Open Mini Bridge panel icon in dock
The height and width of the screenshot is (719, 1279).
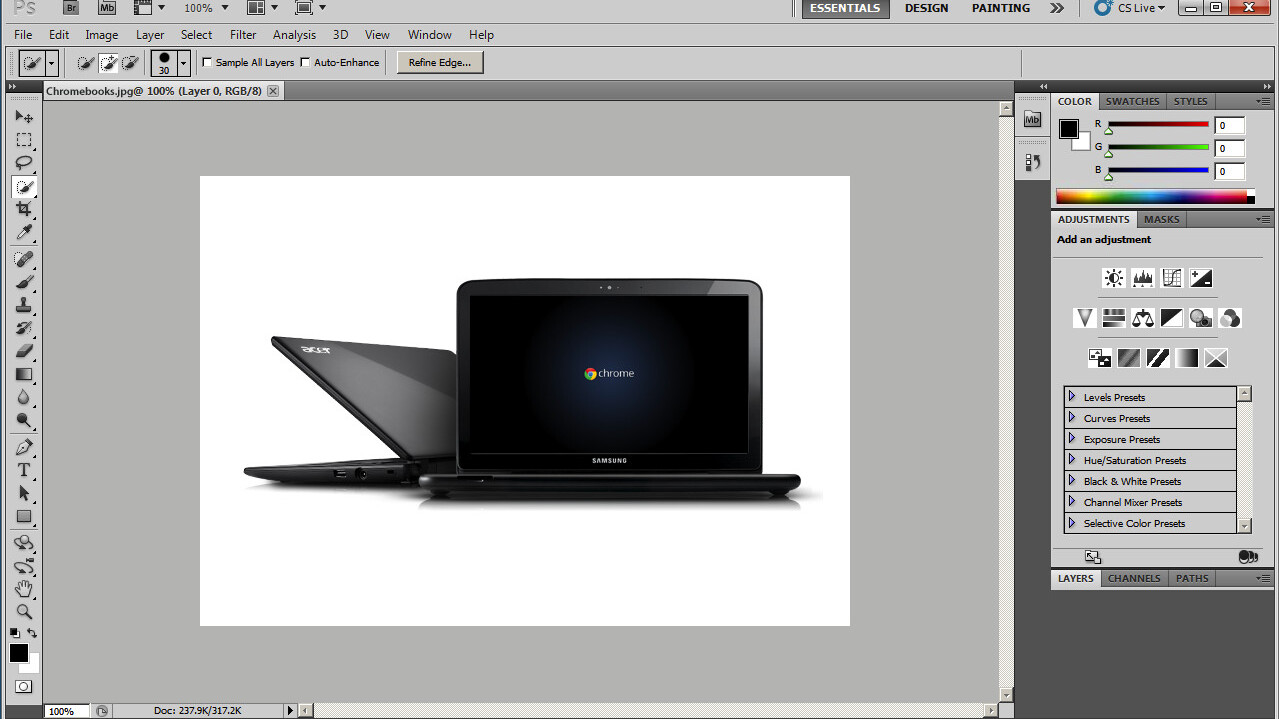pos(1033,119)
